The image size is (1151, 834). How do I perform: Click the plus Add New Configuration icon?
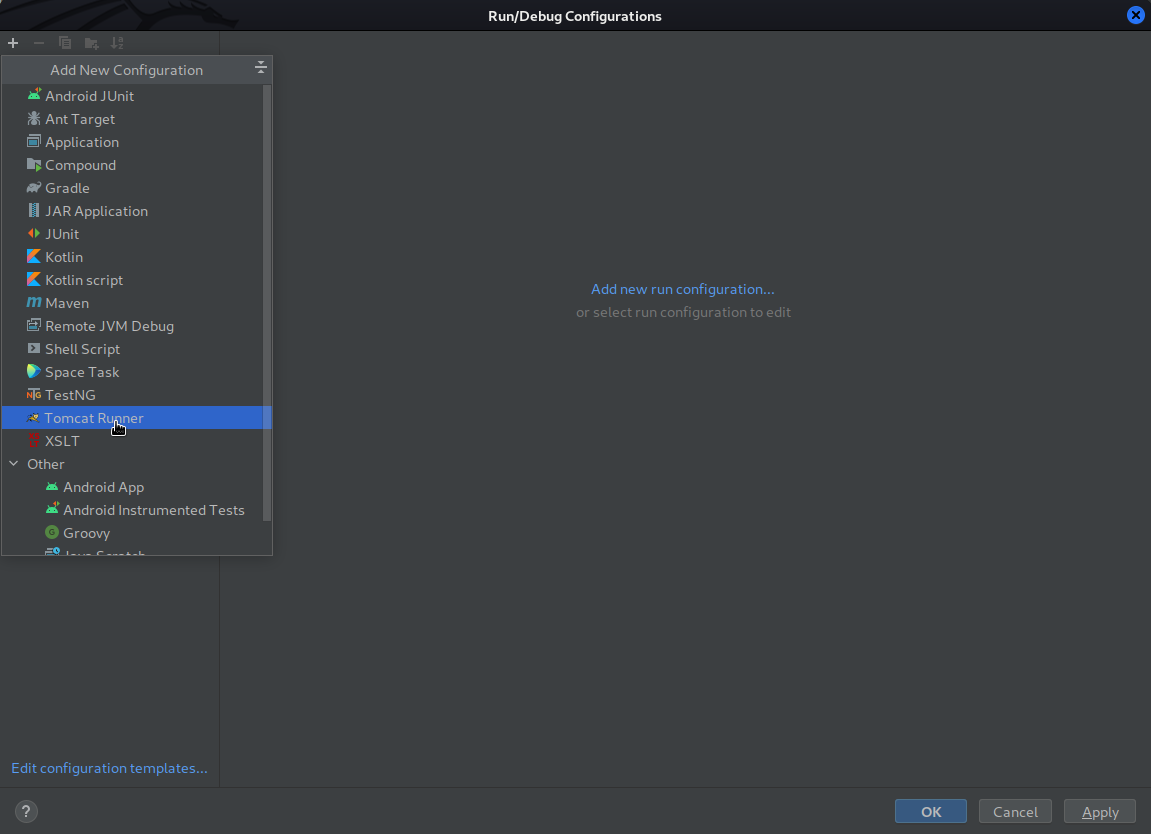[12, 43]
